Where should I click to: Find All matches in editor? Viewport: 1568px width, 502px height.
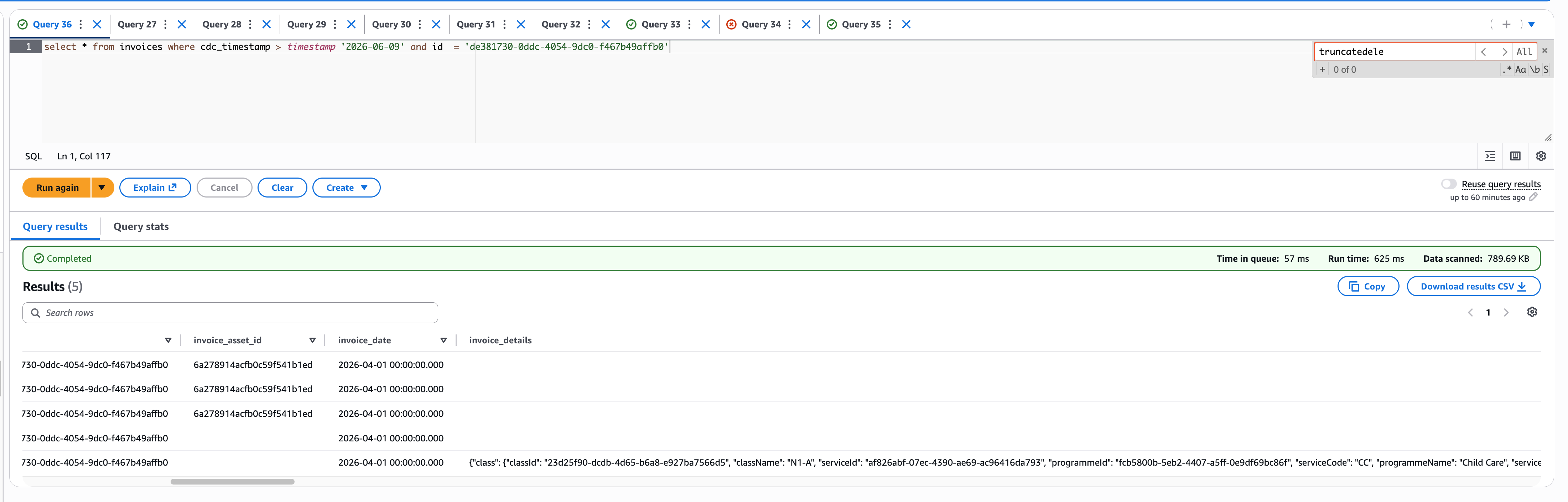(x=1523, y=52)
